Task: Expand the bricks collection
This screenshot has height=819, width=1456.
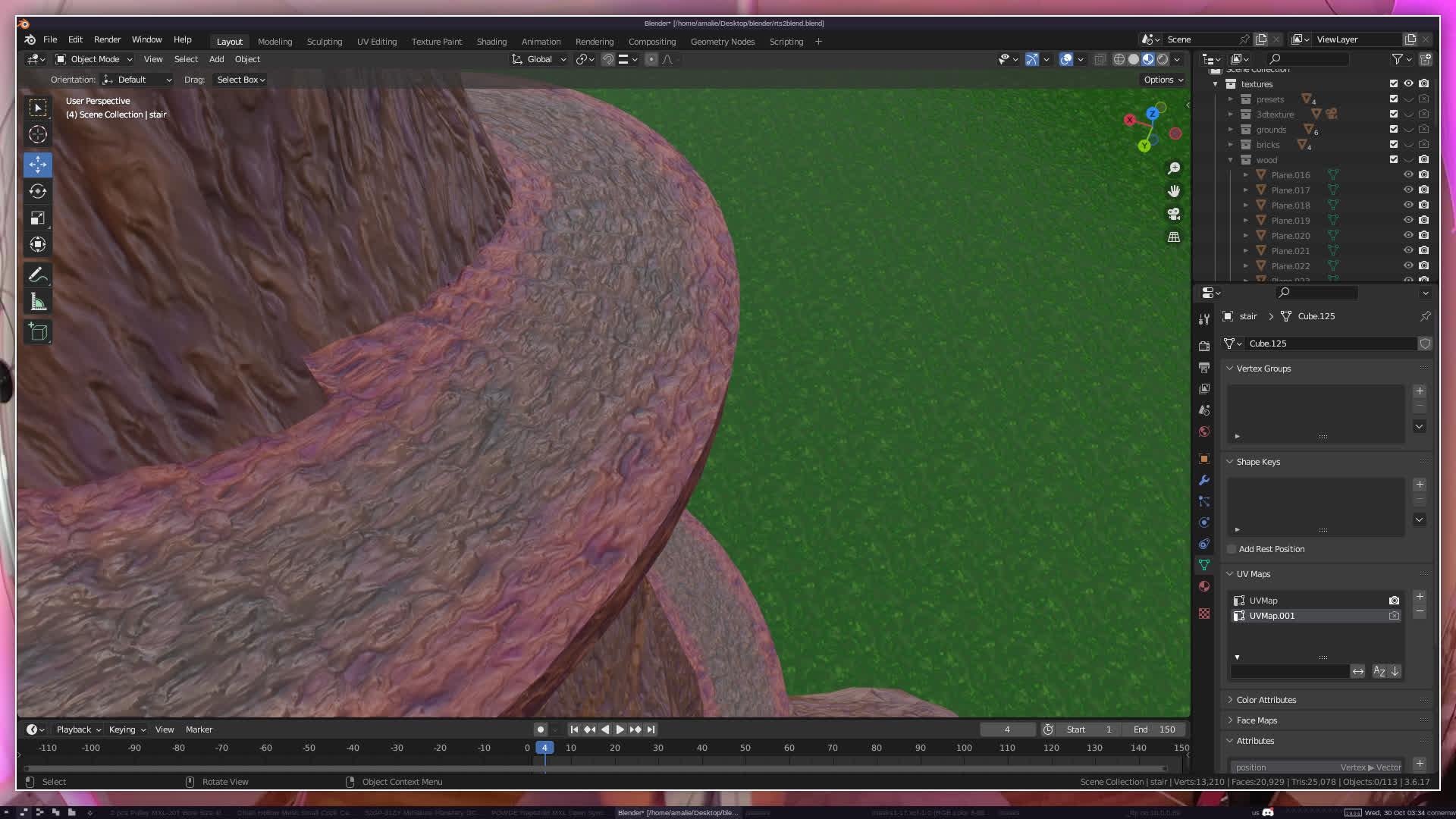Action: click(x=1231, y=145)
